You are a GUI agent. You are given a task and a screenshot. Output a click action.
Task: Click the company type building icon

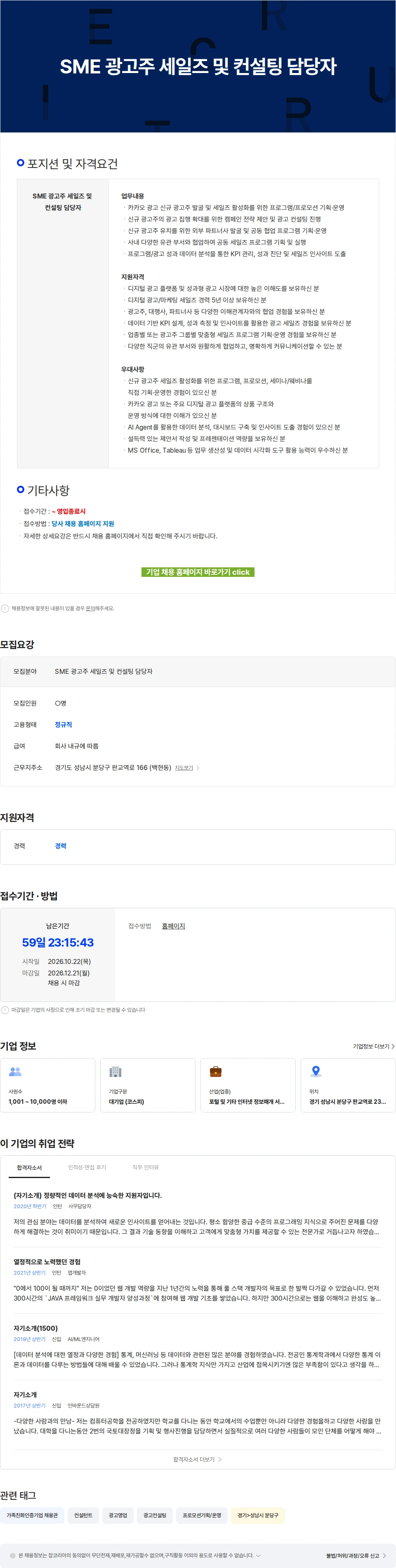tap(115, 1071)
